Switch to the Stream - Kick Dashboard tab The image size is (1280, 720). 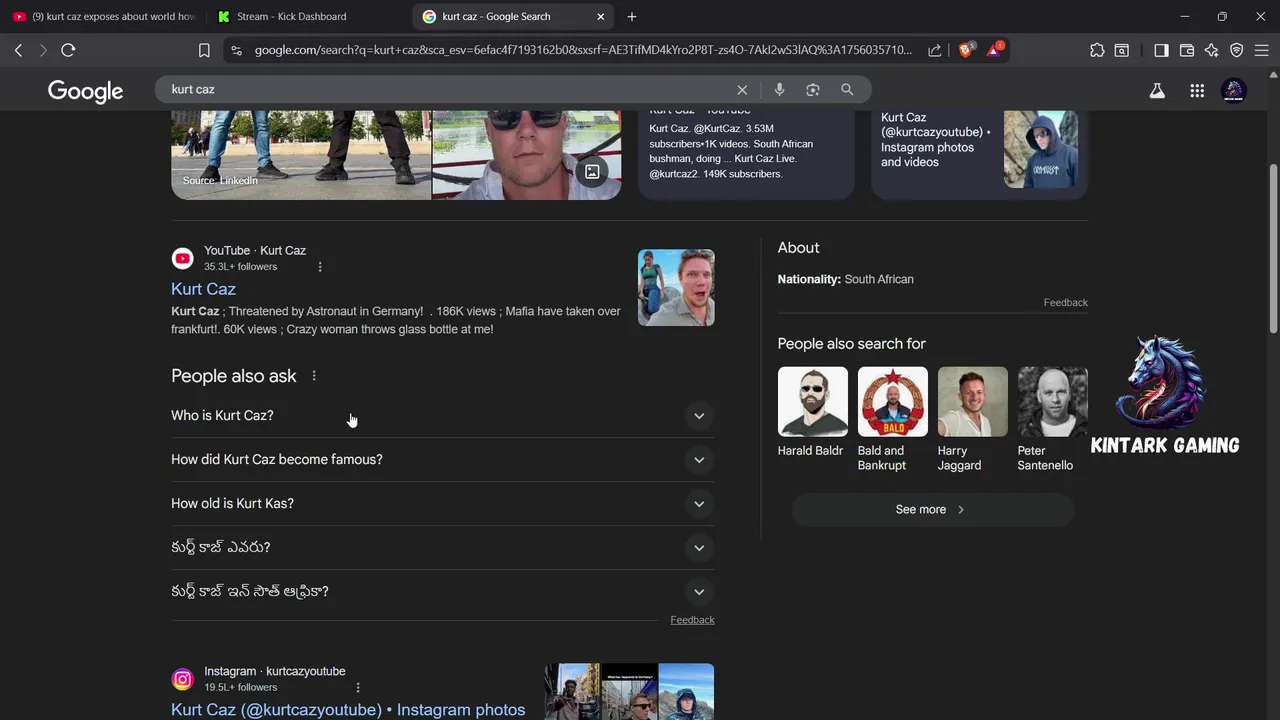coord(307,17)
